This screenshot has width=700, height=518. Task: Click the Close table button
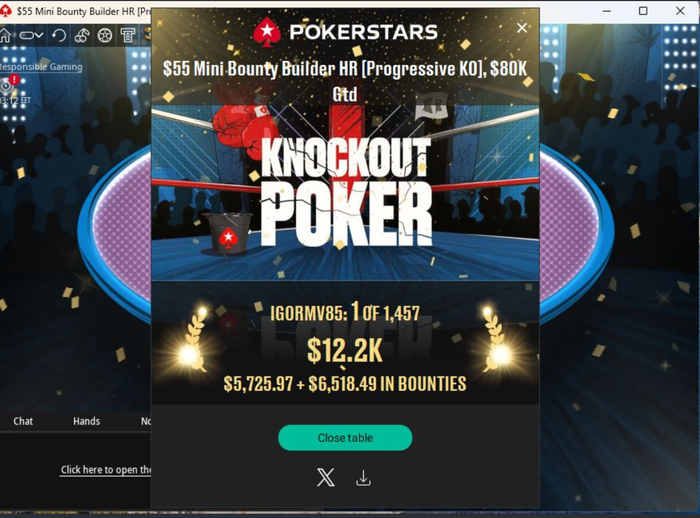[345, 438]
